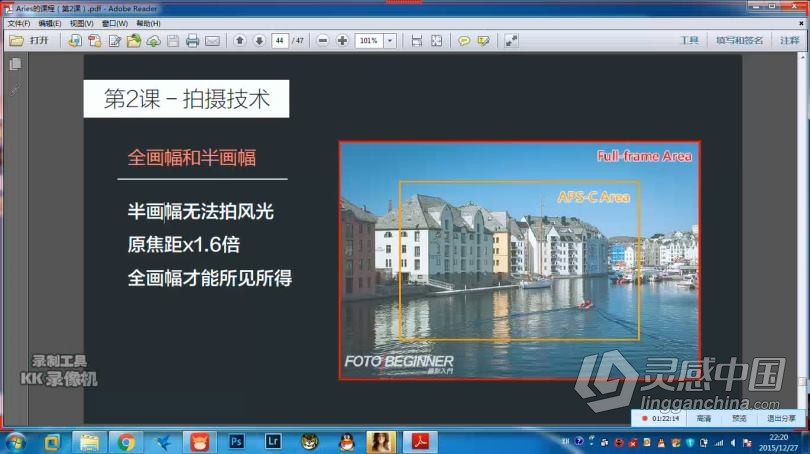
Task: Open Photoshop from the taskbar
Action: pyautogui.click(x=236, y=442)
